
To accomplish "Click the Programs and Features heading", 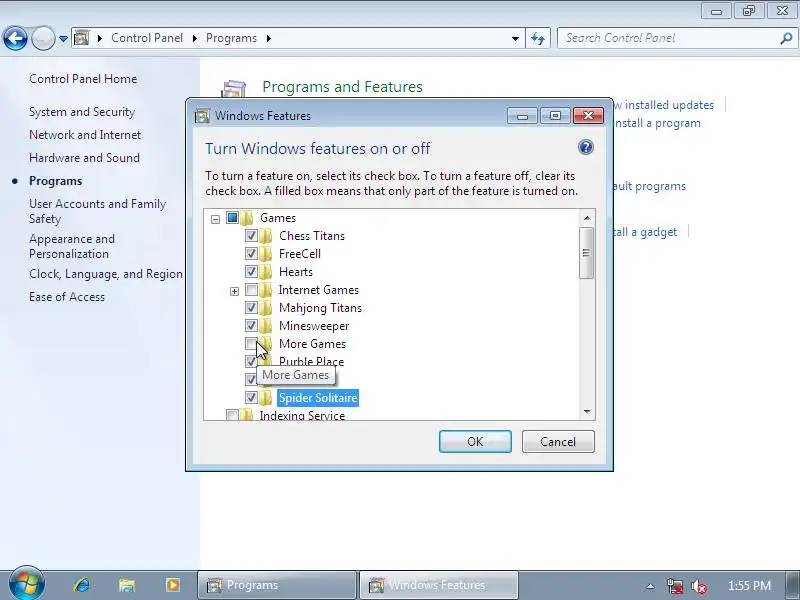I will click(342, 87).
